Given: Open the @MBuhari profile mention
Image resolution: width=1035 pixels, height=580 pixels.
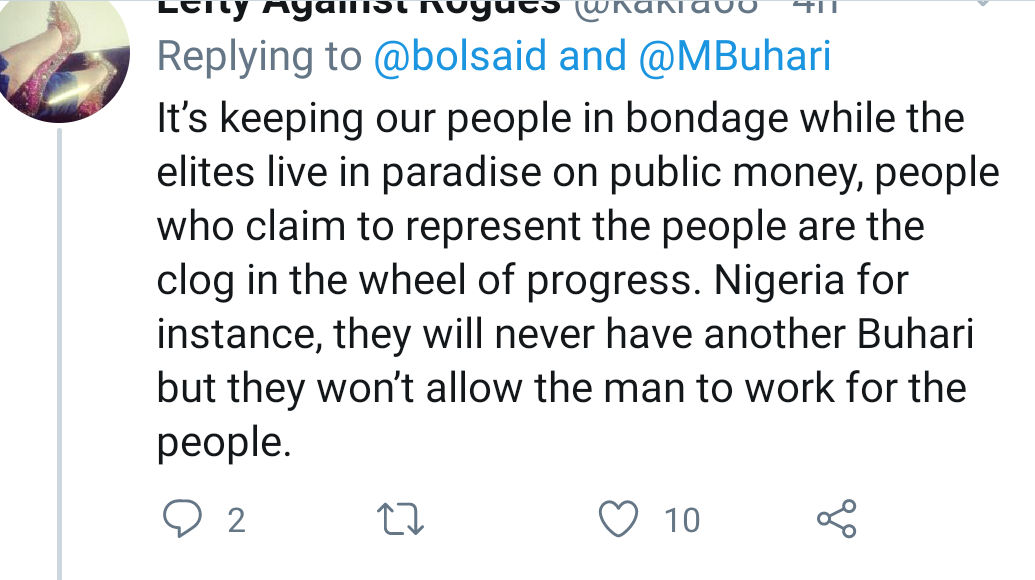Looking at the screenshot, I should click(x=735, y=57).
